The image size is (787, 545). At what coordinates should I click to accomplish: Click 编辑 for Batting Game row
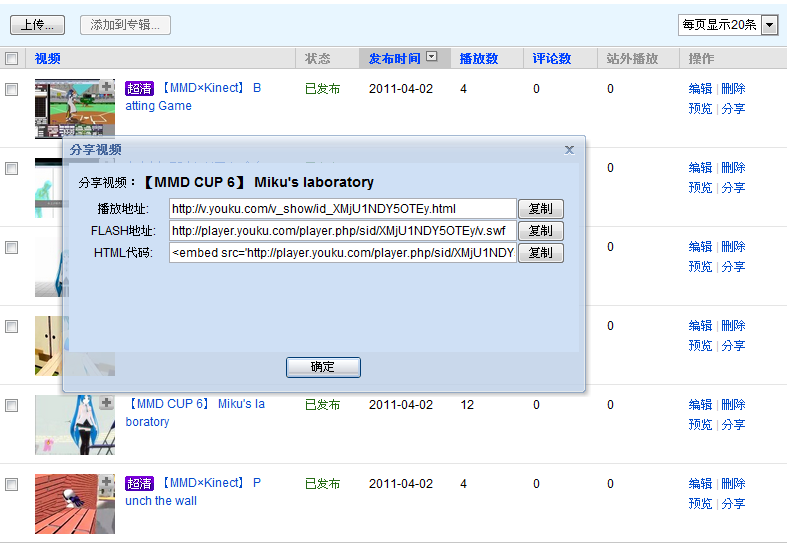(x=700, y=89)
